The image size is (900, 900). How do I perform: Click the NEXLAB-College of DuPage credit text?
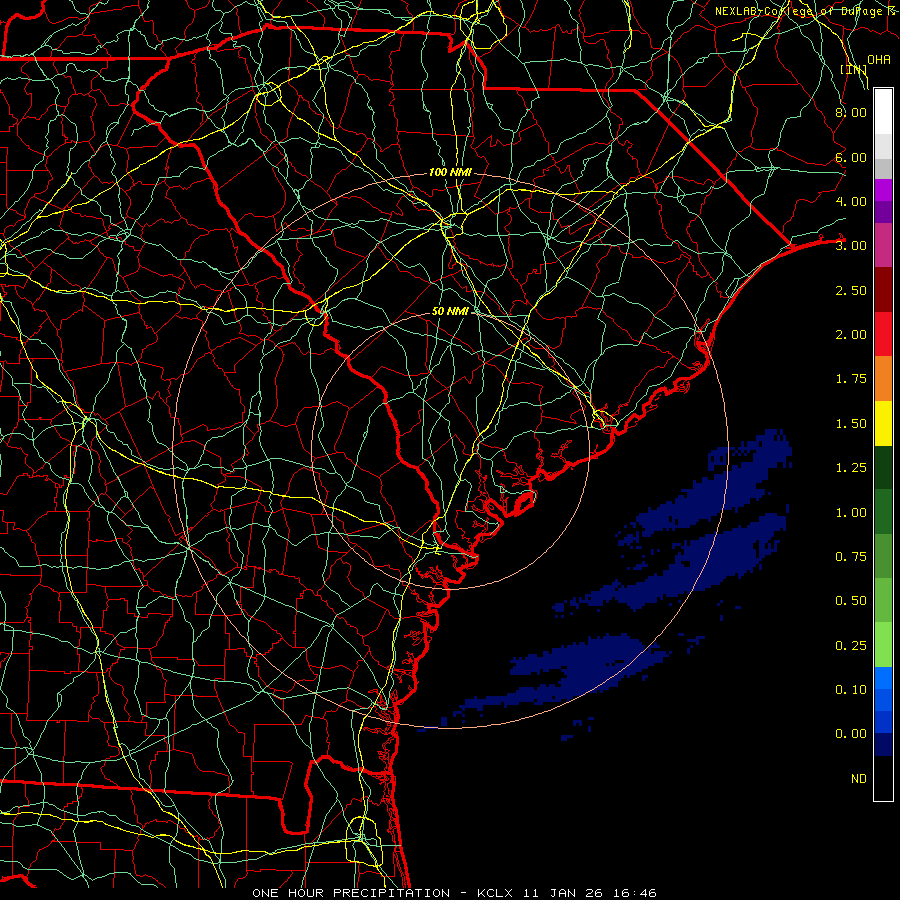coord(799,11)
